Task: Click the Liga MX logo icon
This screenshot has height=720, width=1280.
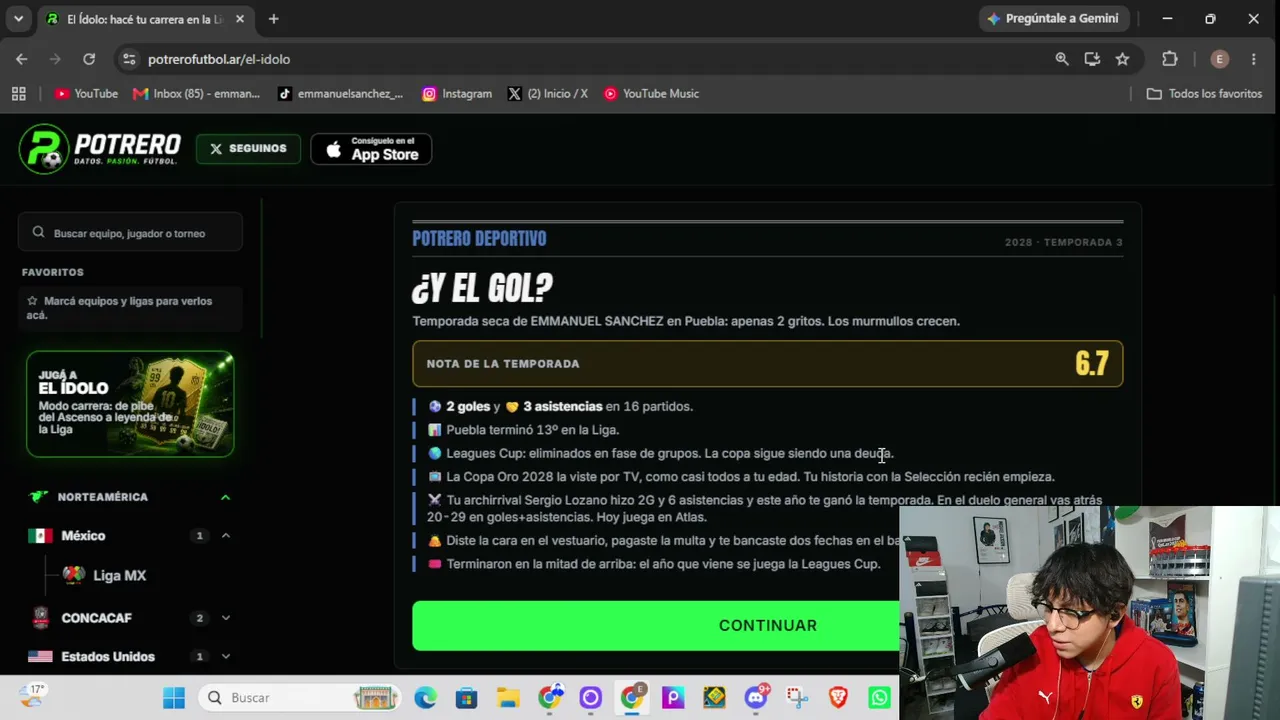Action: 74,576
